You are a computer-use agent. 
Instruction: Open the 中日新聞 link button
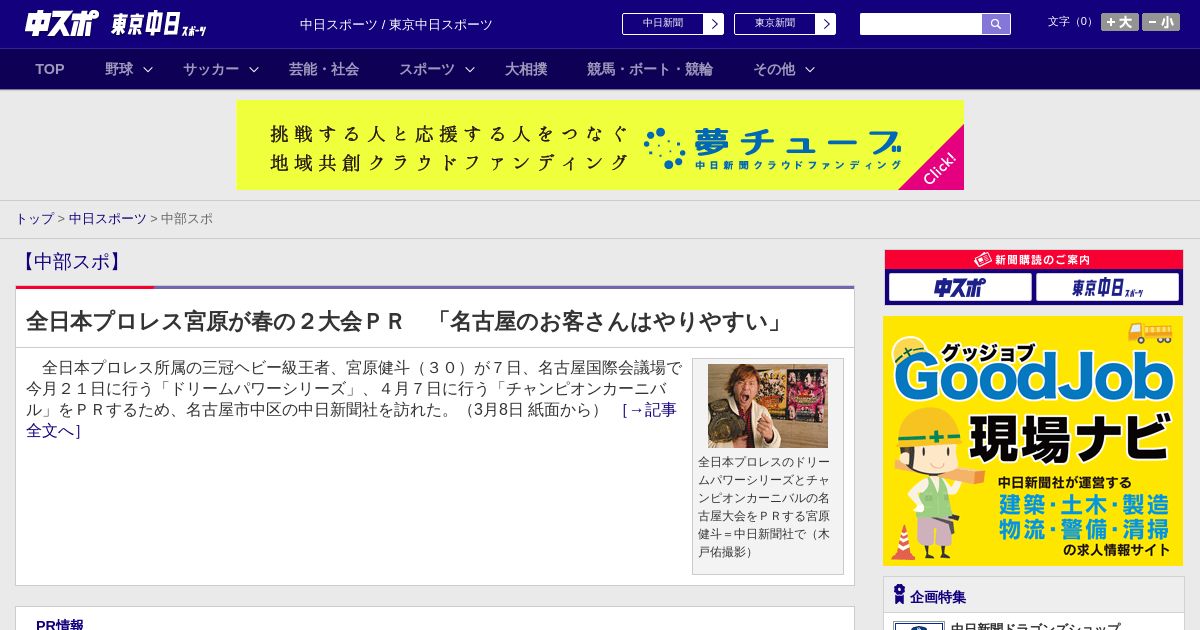point(663,24)
